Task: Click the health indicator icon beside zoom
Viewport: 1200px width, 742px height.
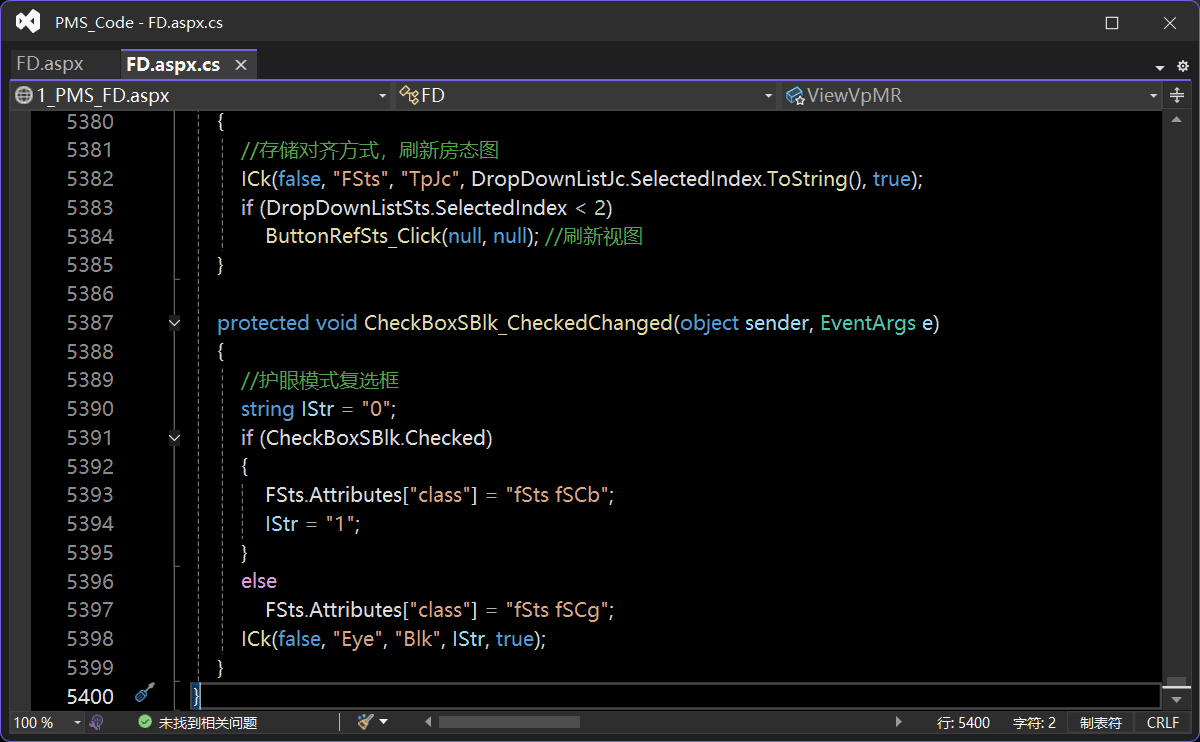Action: (x=97, y=722)
